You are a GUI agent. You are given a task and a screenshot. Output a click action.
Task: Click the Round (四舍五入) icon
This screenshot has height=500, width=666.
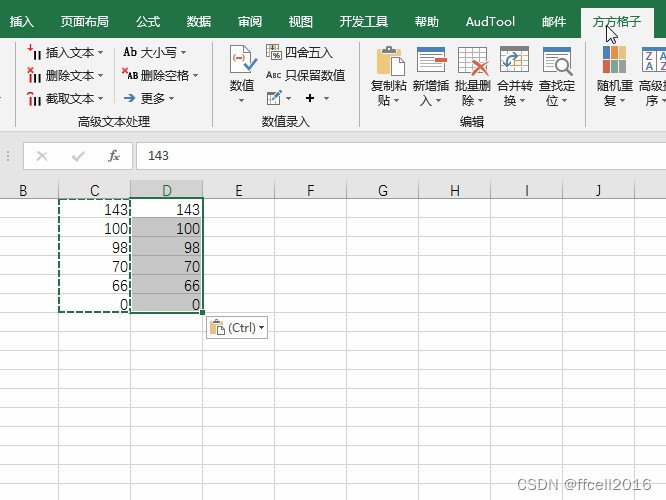[x=274, y=52]
